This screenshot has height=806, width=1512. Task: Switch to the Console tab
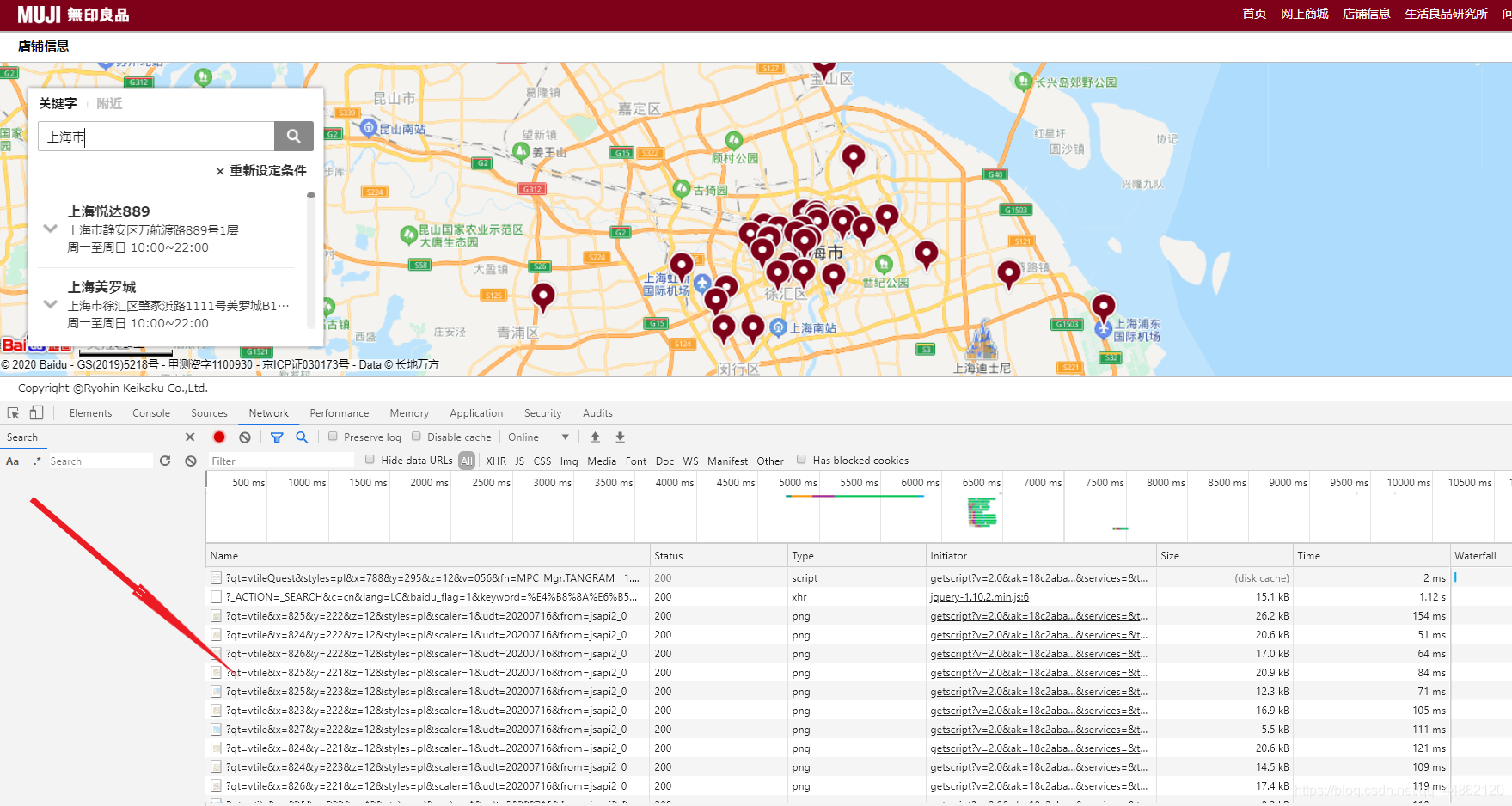click(x=151, y=413)
